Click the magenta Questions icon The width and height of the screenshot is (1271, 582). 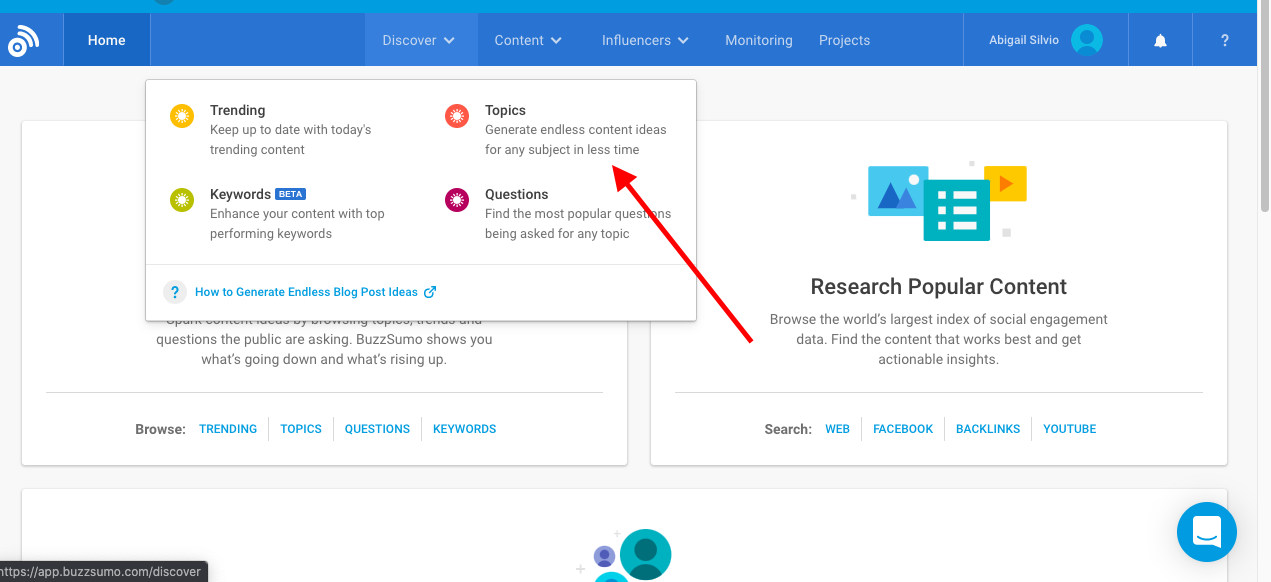point(457,200)
